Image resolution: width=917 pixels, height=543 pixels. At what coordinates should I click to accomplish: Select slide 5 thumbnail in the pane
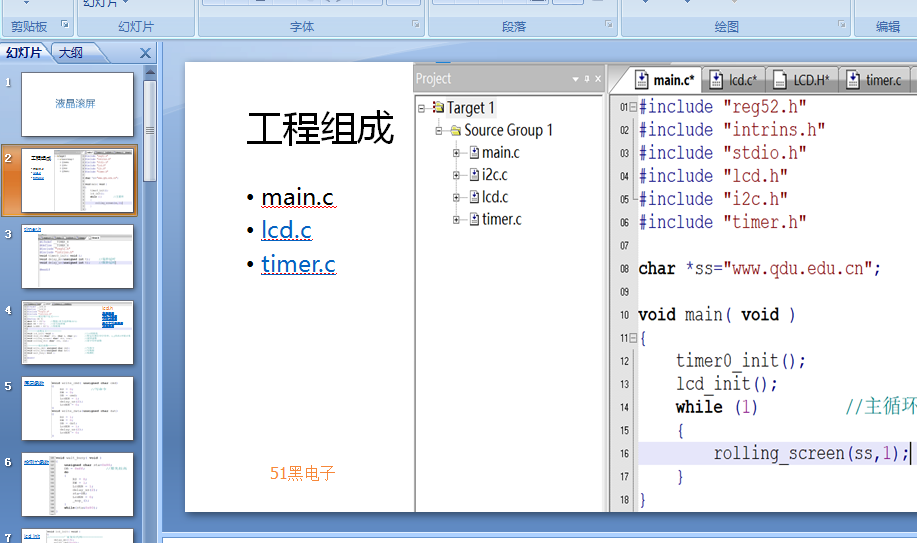(x=77, y=408)
